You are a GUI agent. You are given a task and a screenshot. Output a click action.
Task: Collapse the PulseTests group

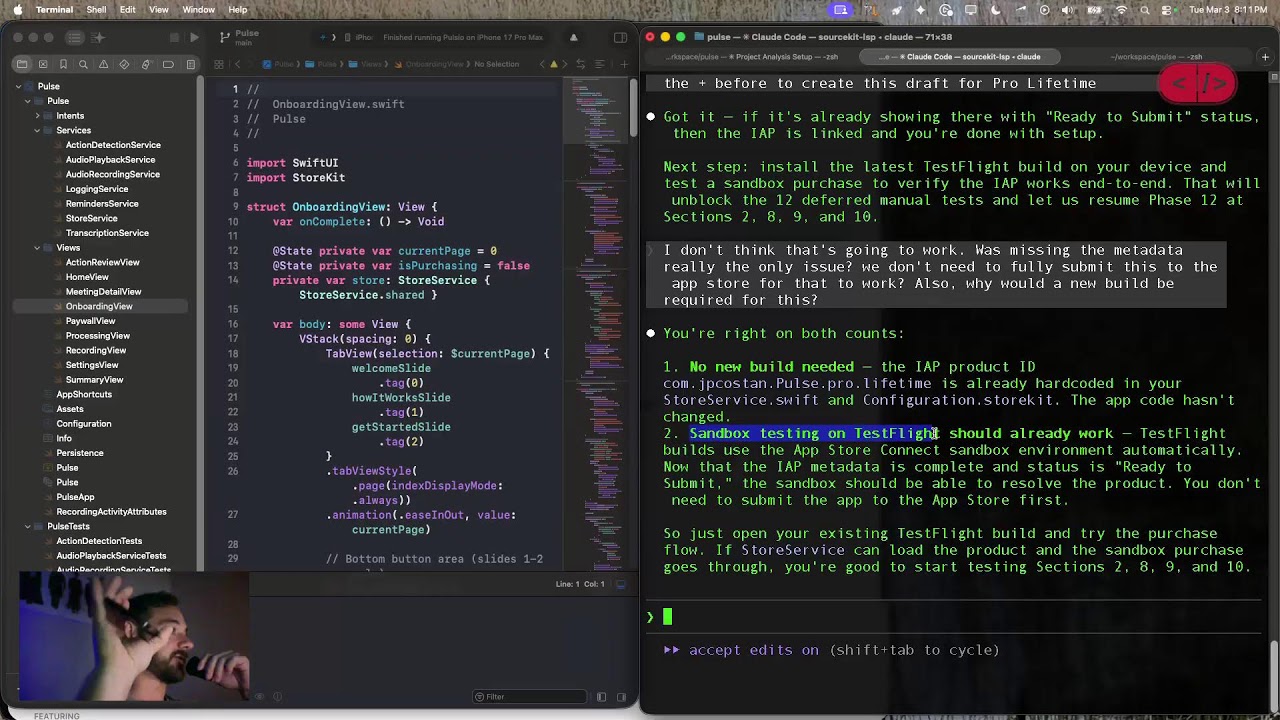(28, 526)
